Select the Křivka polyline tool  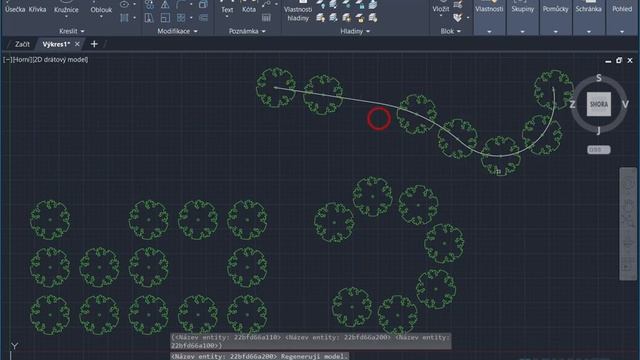[37, 9]
